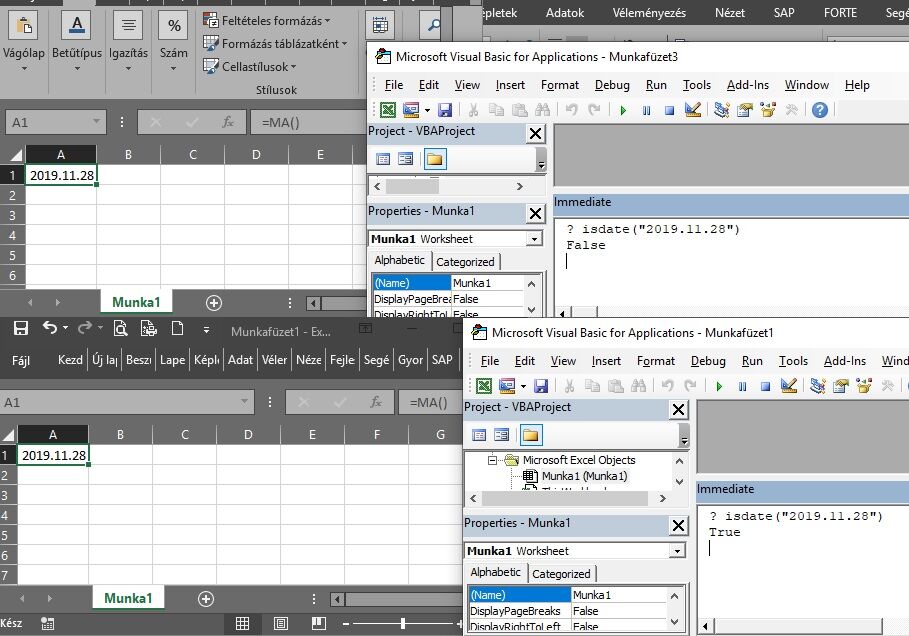Toggle Folders icon in Munkafüzet1 Project pane

[x=530, y=435]
